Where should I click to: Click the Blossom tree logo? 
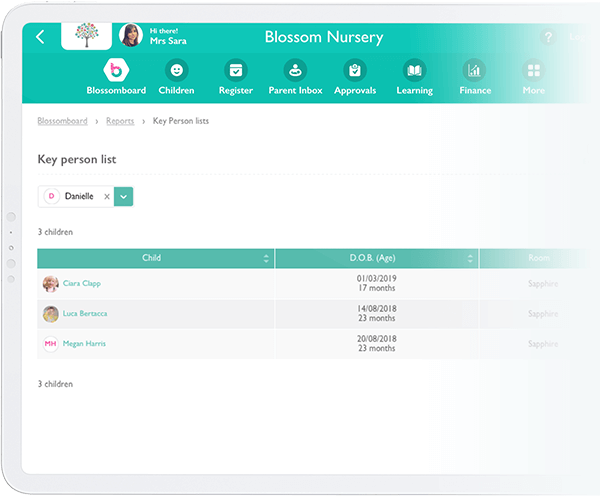tap(86, 36)
